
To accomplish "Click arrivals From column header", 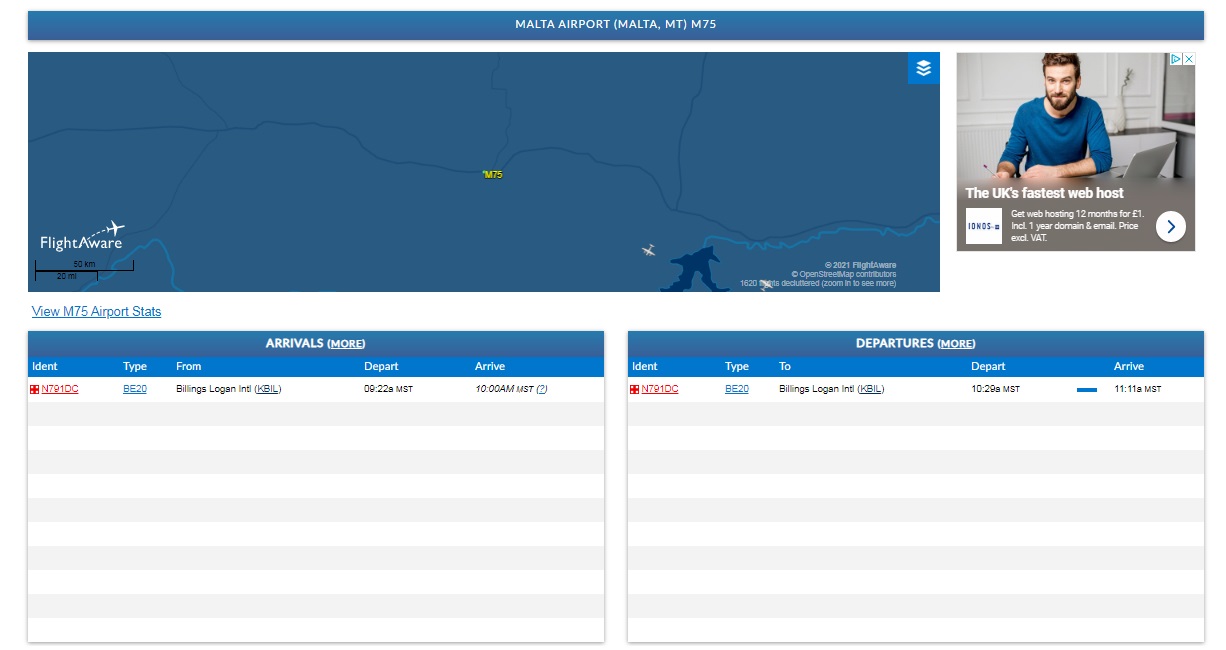I will pos(189,366).
